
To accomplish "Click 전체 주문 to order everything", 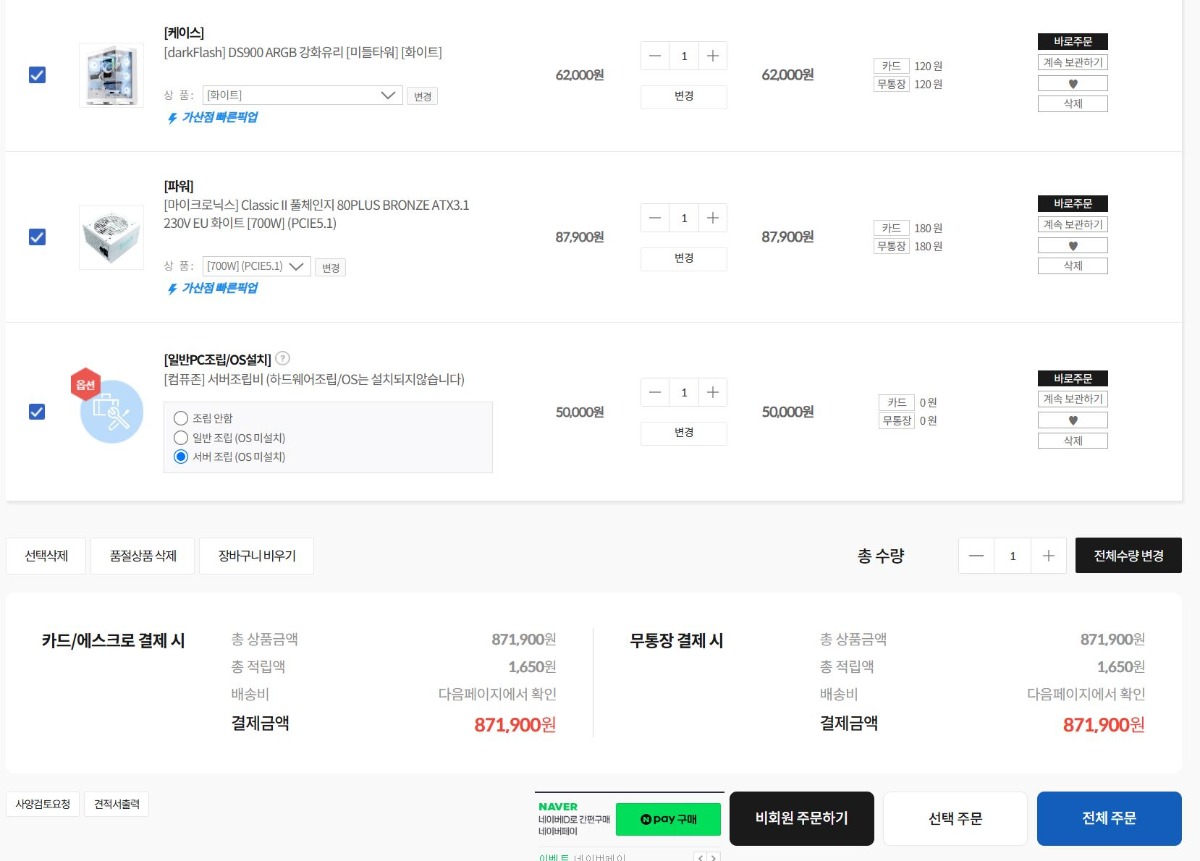I will click(x=1108, y=818).
